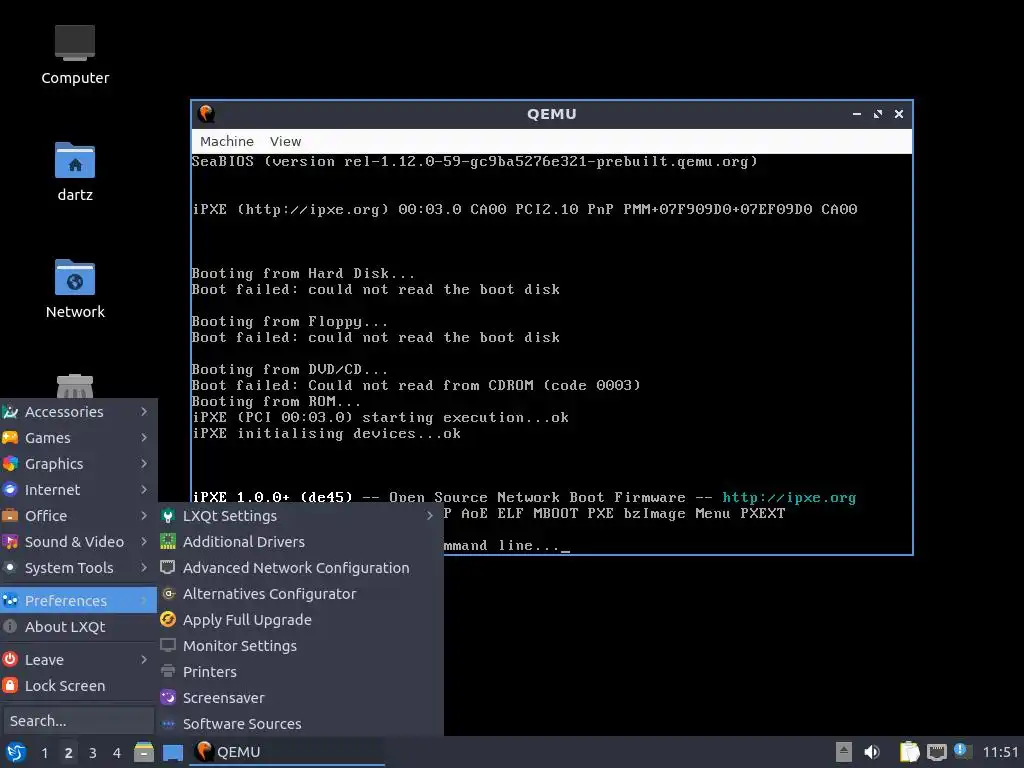The width and height of the screenshot is (1024, 768).
Task: Click Lock Screen
Action: click(x=78, y=686)
